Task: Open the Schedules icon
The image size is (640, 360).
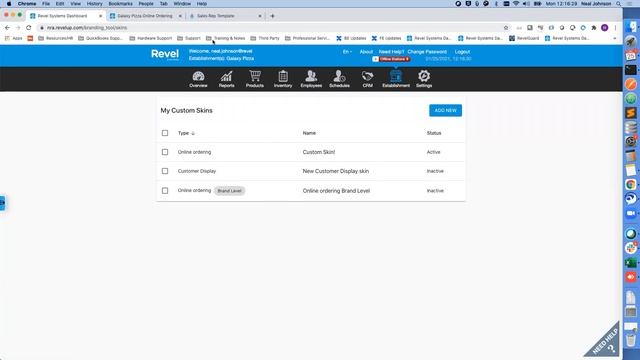Action: [x=339, y=79]
